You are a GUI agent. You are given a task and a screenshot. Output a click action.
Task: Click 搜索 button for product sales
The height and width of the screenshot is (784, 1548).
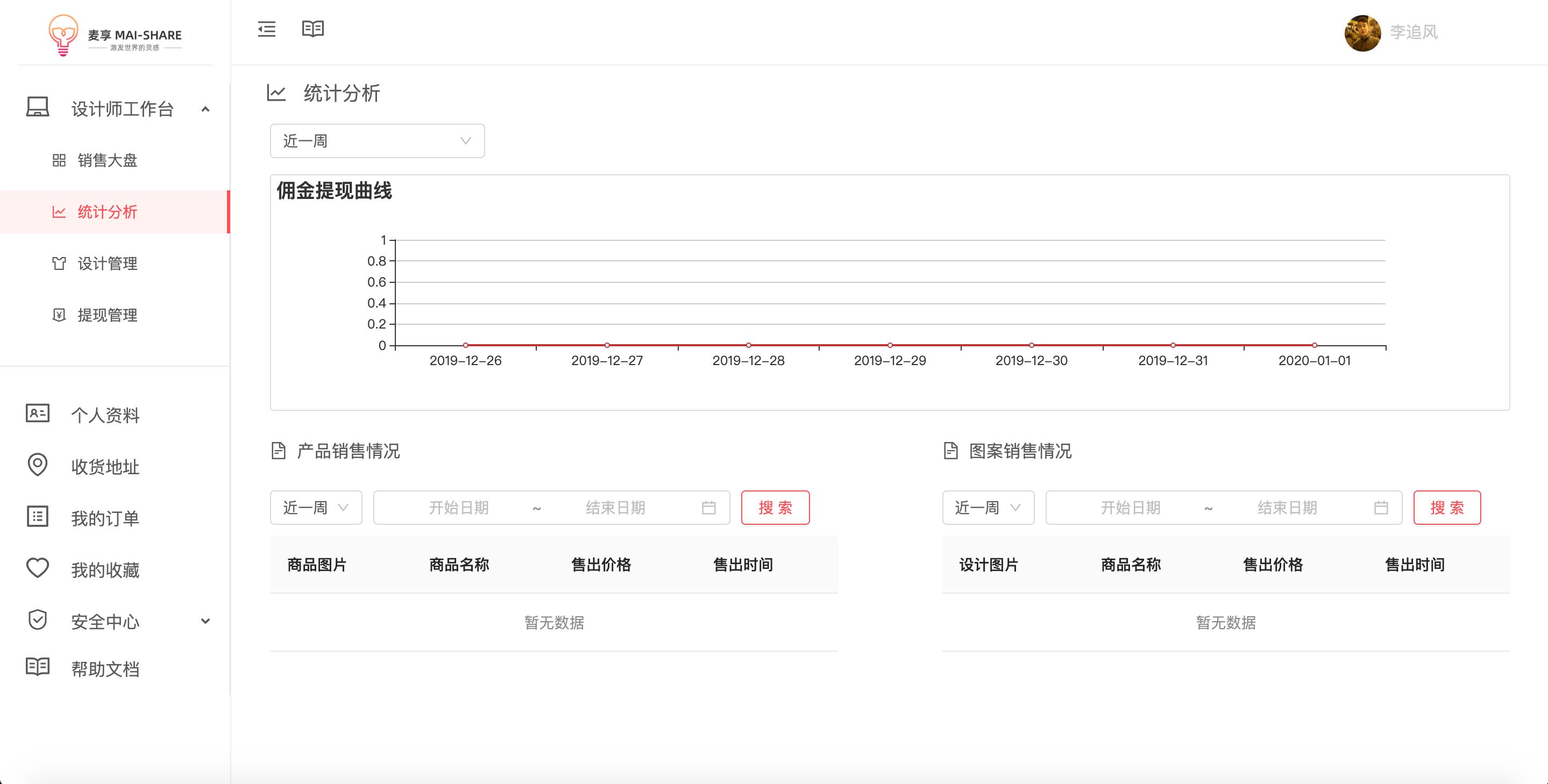pyautogui.click(x=775, y=508)
